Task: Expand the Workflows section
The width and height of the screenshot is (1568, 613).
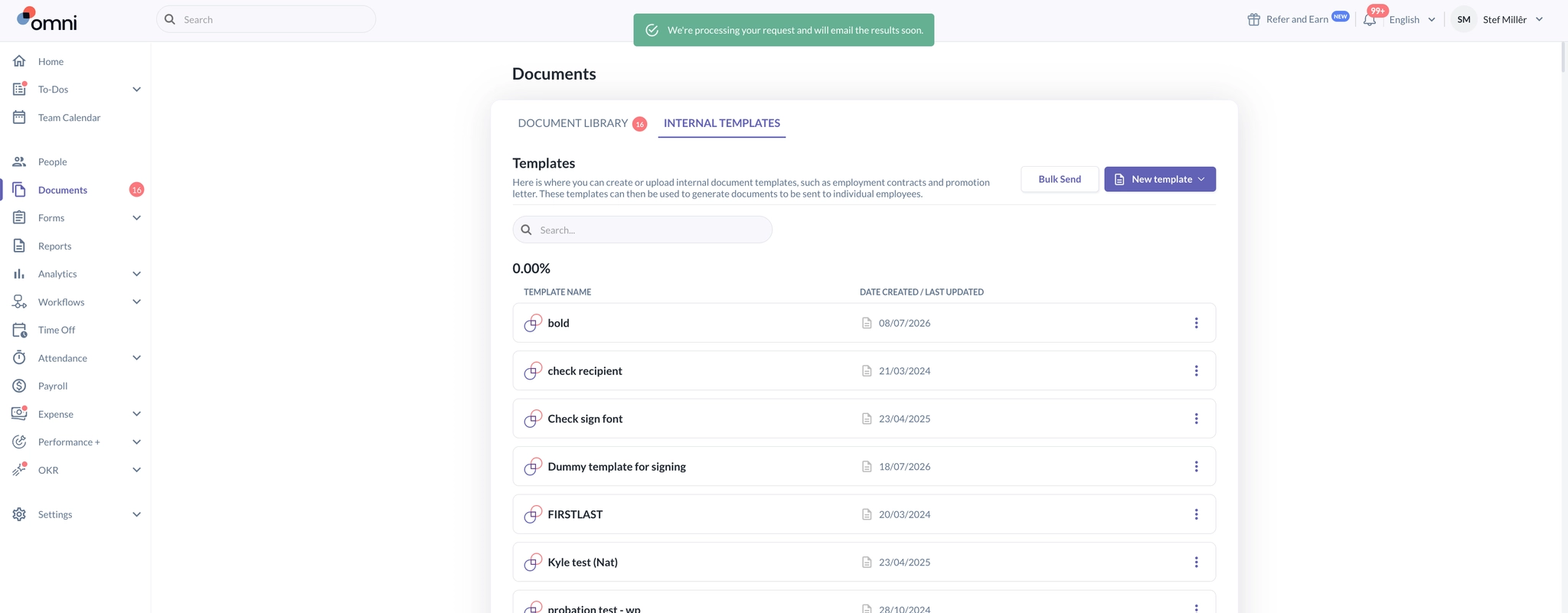Action: click(136, 302)
